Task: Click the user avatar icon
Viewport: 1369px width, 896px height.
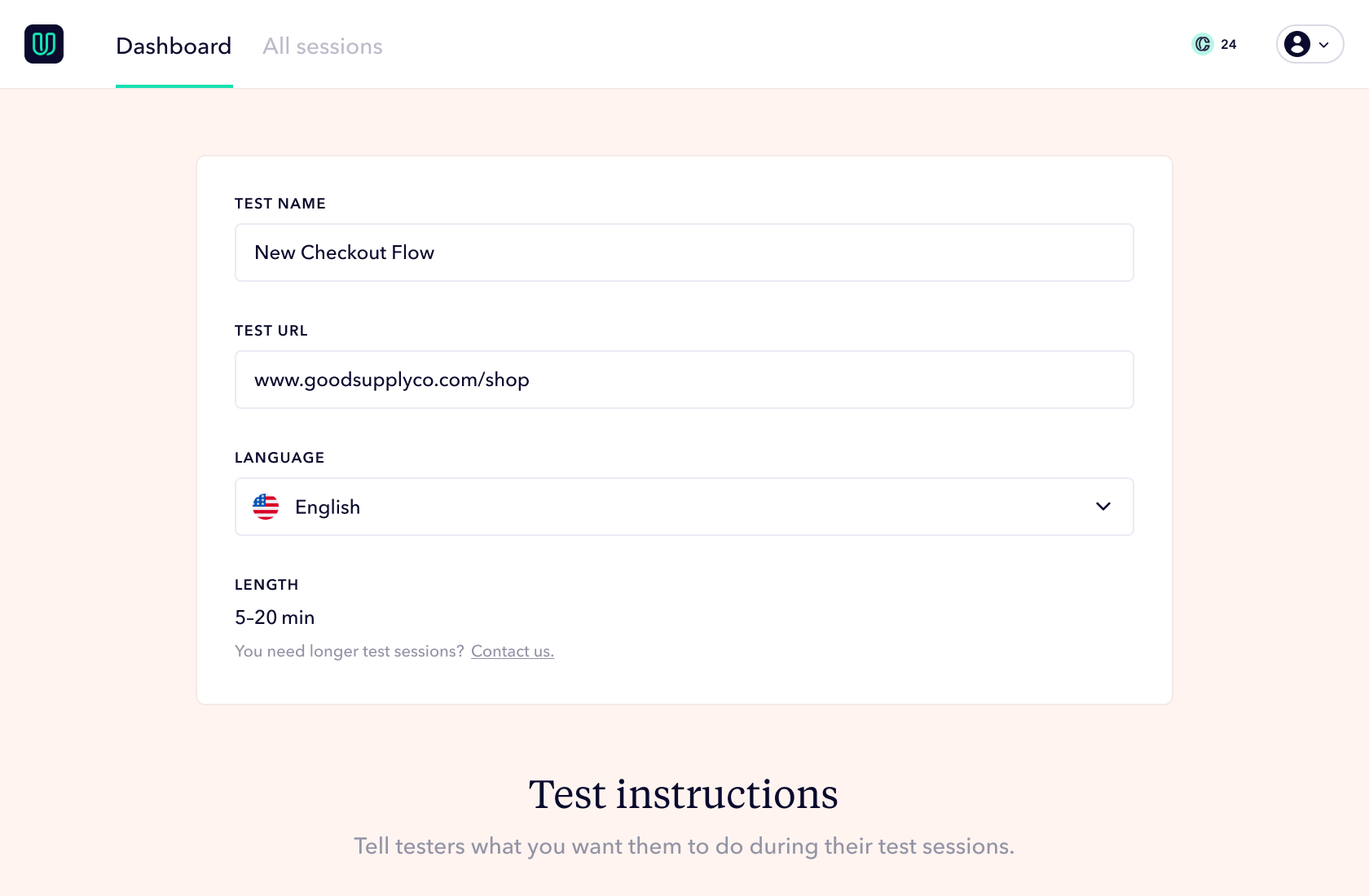Action: tap(1297, 44)
